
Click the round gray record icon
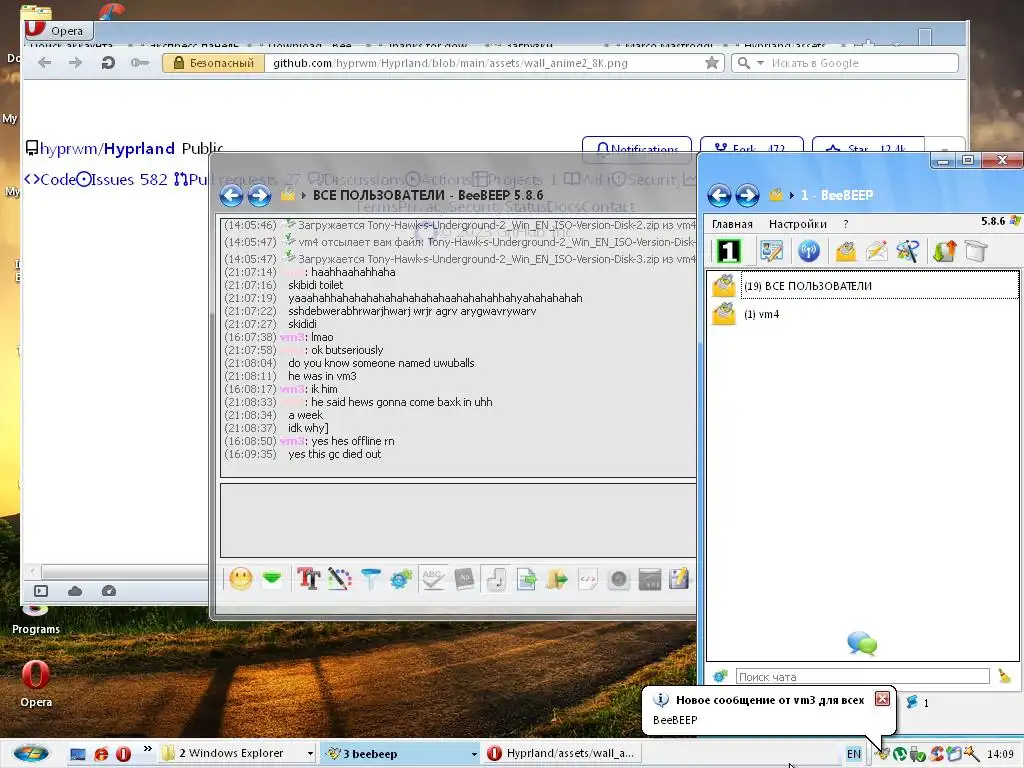(618, 579)
